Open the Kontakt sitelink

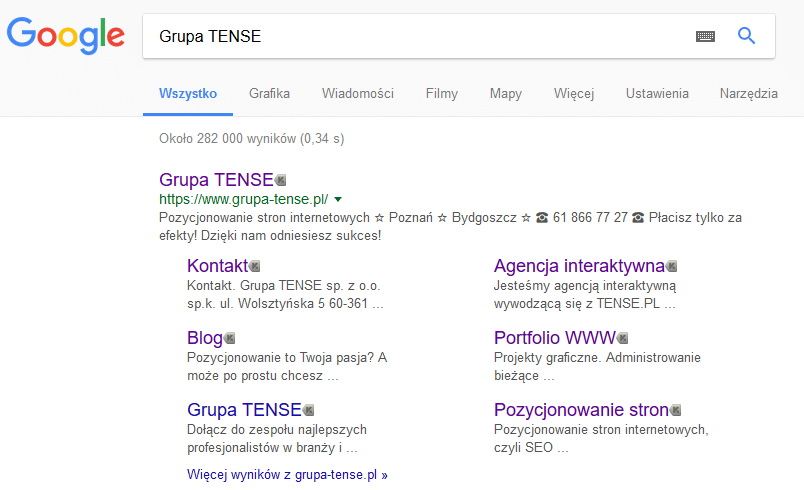click(x=217, y=266)
